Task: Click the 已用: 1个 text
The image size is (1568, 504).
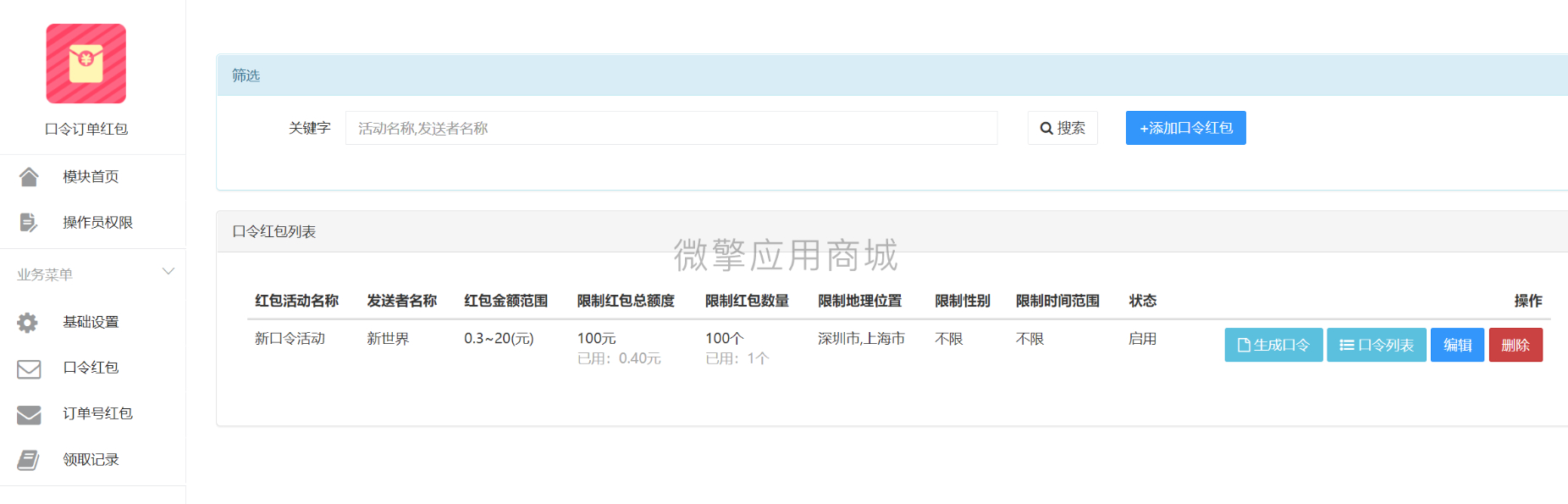Action: pyautogui.click(x=737, y=358)
